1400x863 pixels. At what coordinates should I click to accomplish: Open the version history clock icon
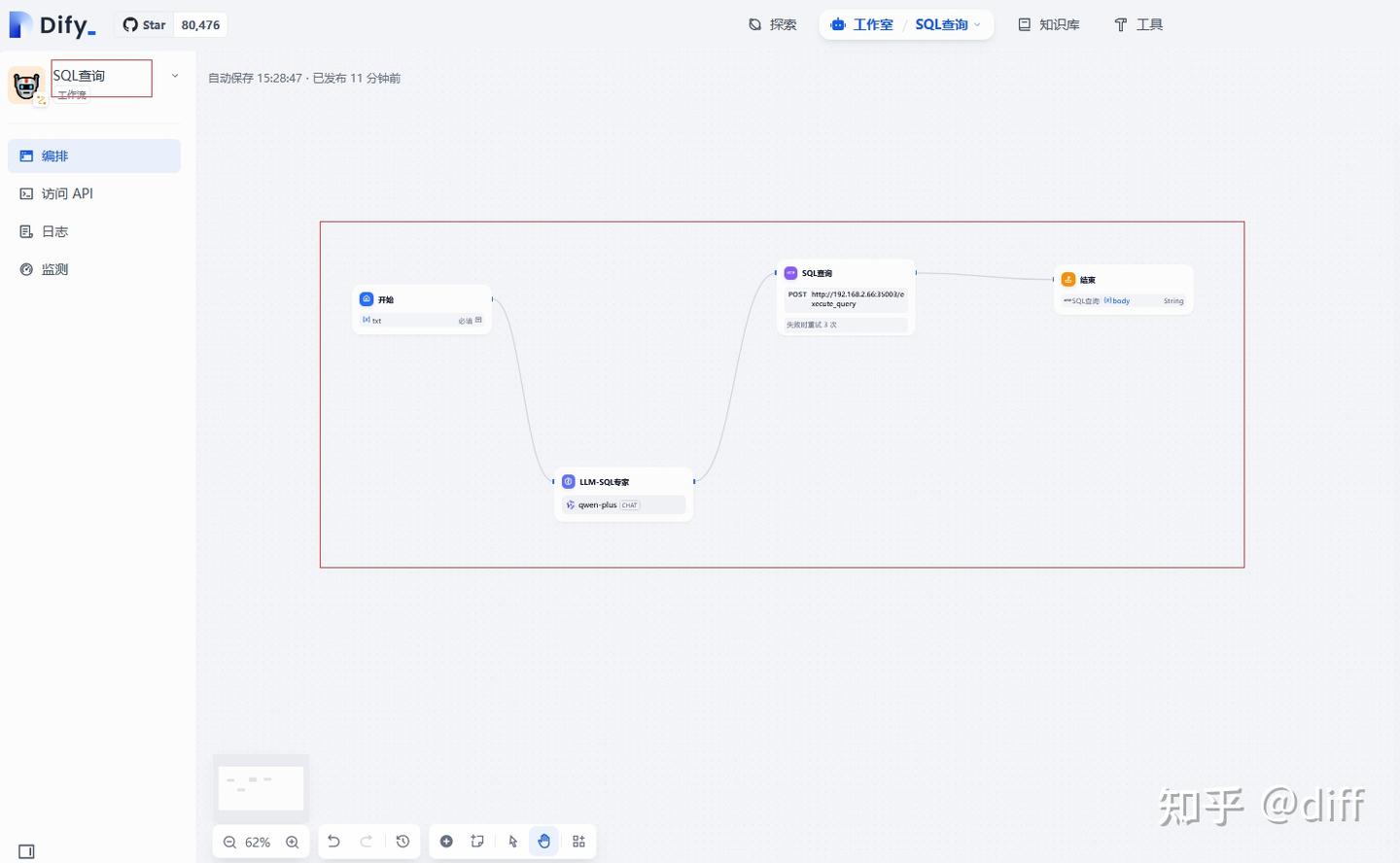[x=402, y=842]
